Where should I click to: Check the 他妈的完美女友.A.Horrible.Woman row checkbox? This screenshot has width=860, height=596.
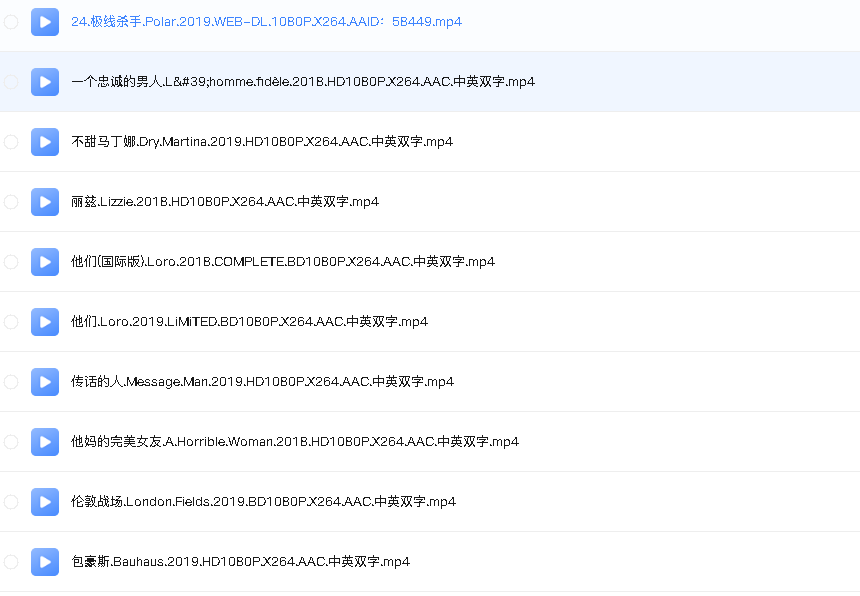click(11, 442)
